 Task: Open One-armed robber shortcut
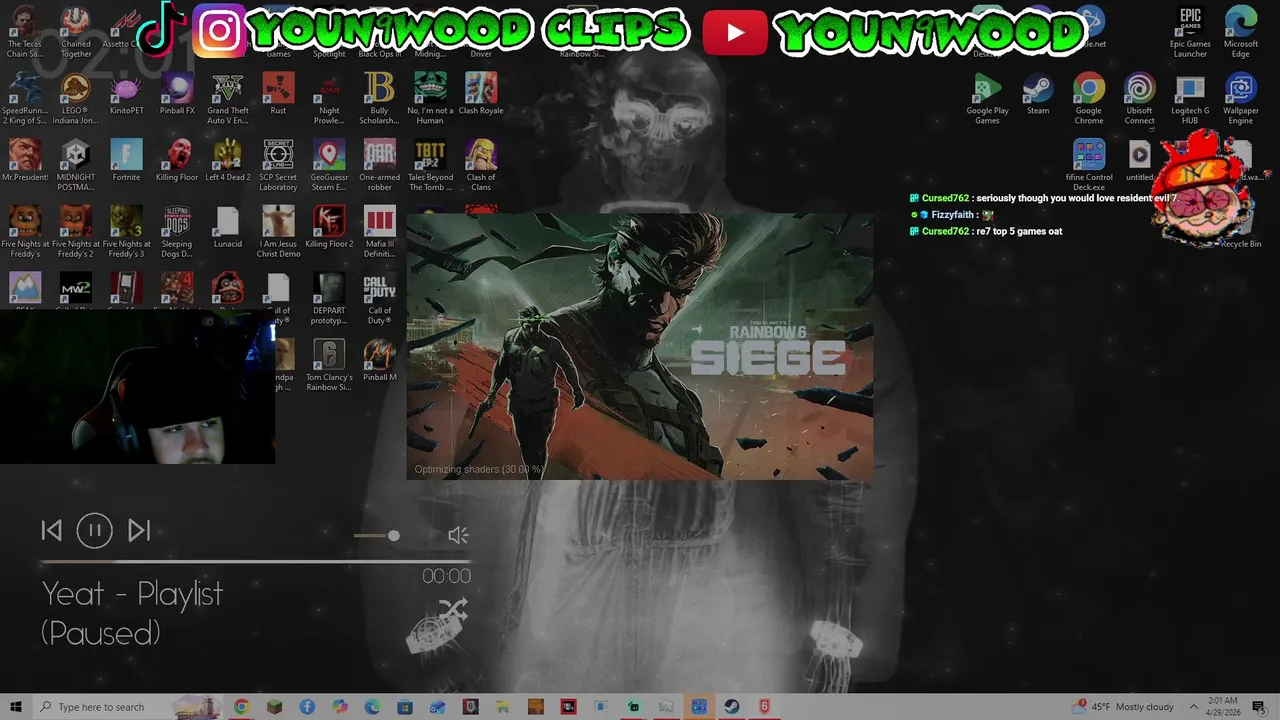[x=379, y=166]
